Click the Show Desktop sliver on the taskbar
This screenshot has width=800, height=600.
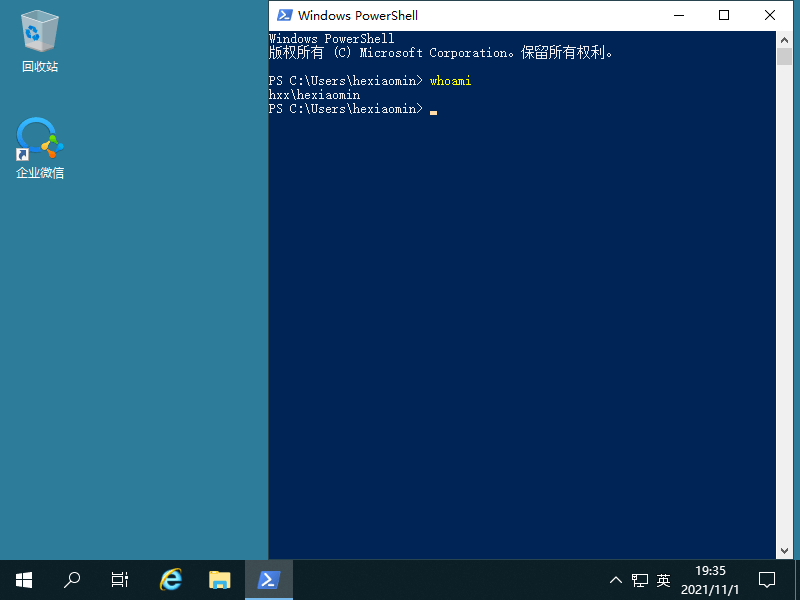pos(797,580)
